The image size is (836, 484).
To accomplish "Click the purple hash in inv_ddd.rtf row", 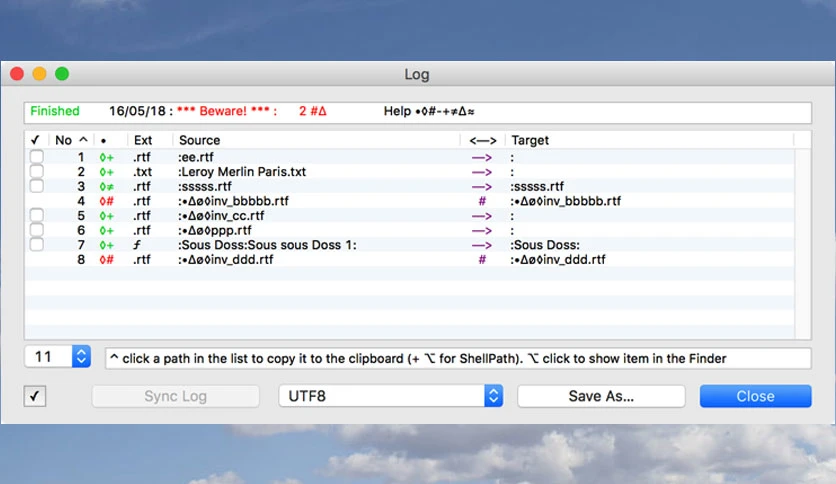I will [x=482, y=260].
